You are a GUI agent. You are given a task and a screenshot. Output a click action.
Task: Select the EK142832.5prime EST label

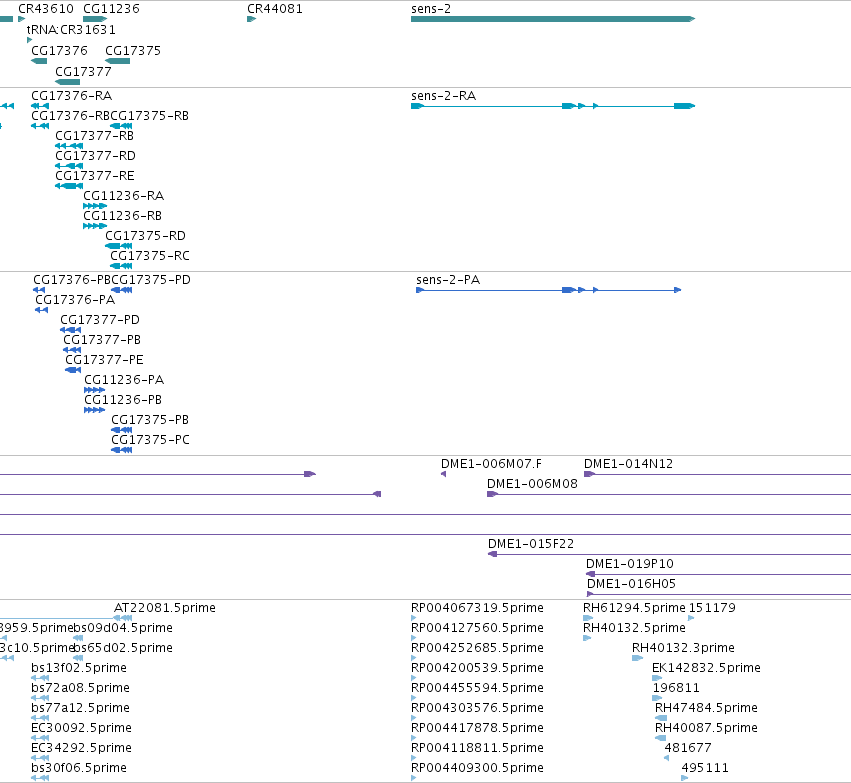point(706,668)
